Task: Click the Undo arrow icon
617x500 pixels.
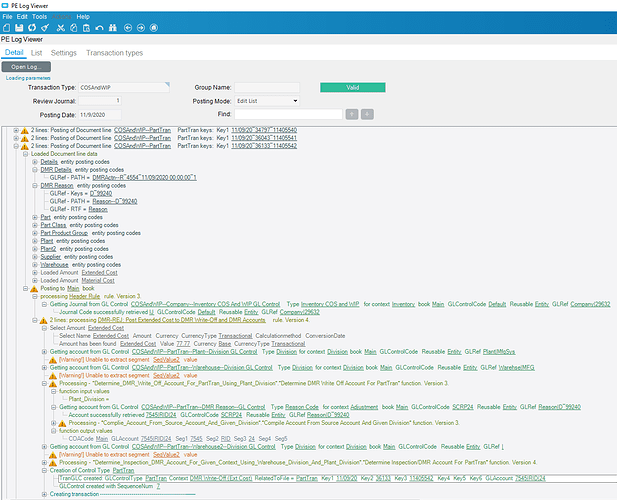Action: [x=100, y=28]
